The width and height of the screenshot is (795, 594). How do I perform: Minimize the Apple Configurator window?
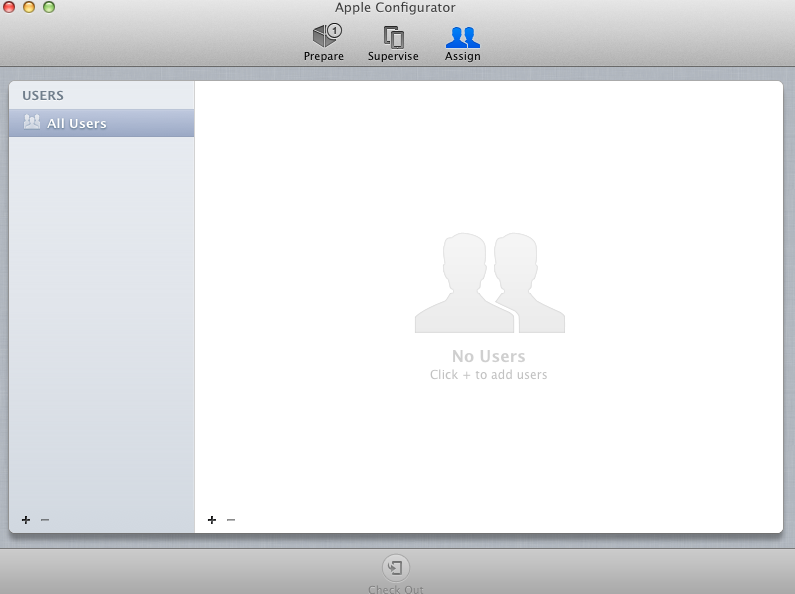[29, 7]
